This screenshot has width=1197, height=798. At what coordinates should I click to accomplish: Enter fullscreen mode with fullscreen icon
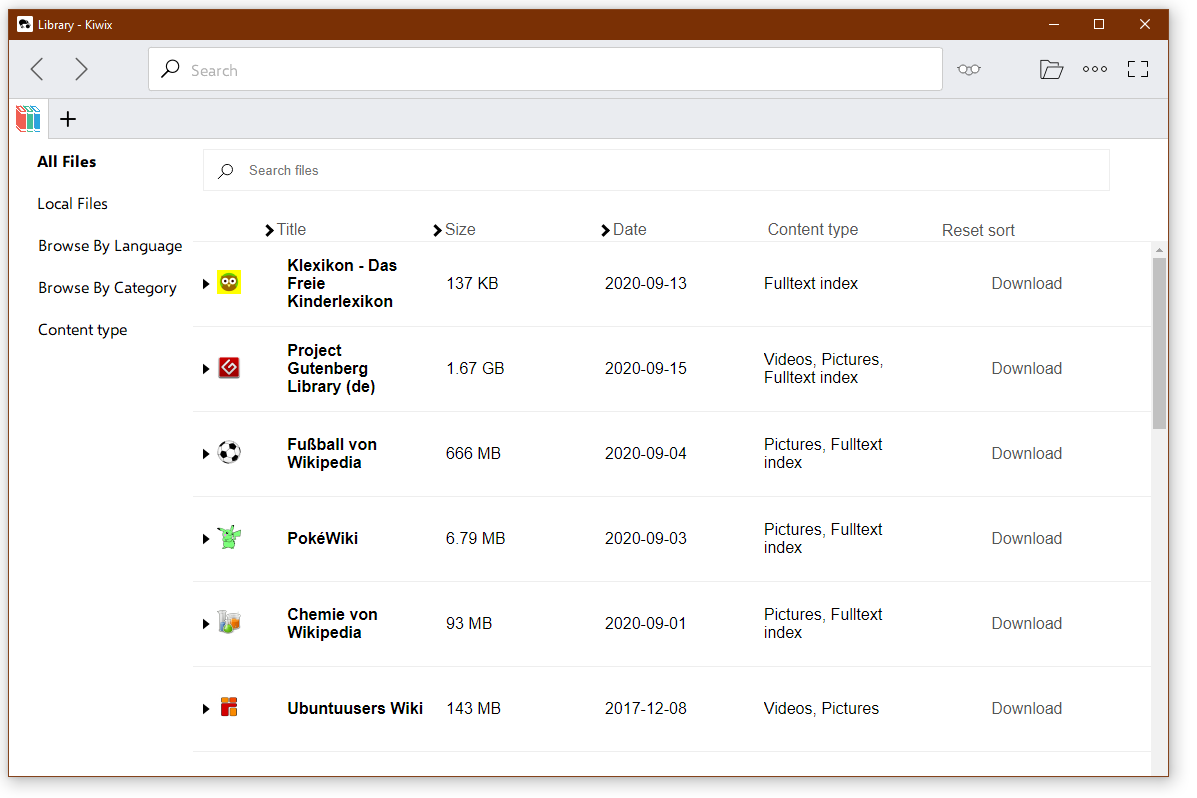(x=1137, y=70)
